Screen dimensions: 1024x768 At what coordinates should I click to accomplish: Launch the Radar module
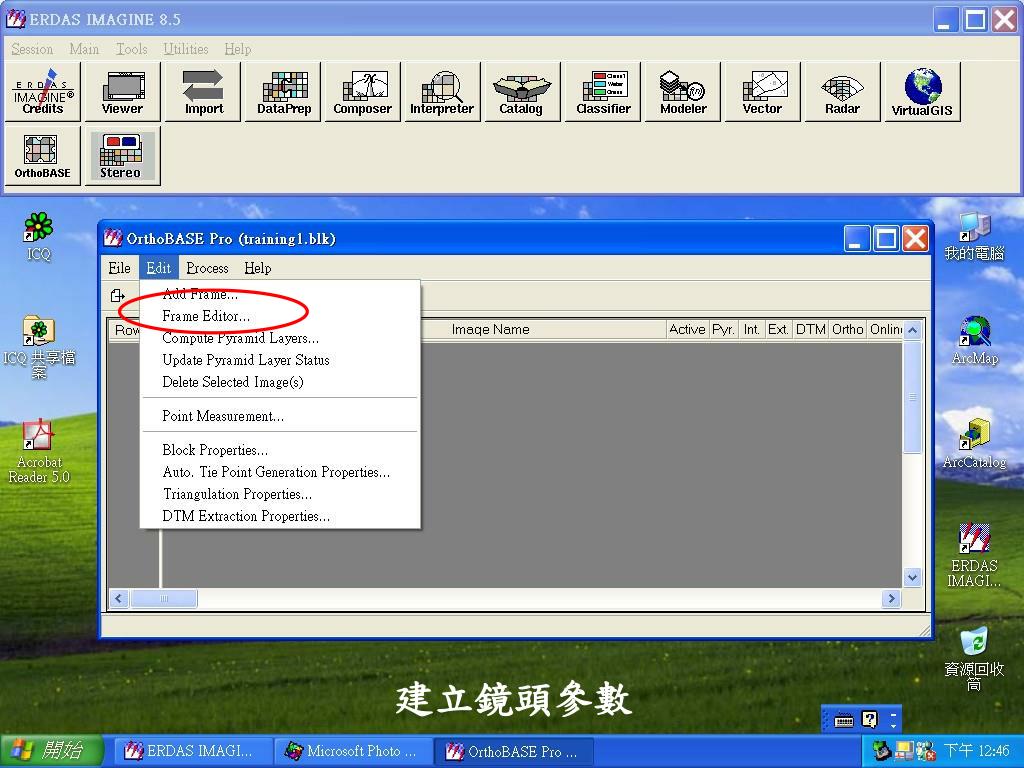point(842,92)
